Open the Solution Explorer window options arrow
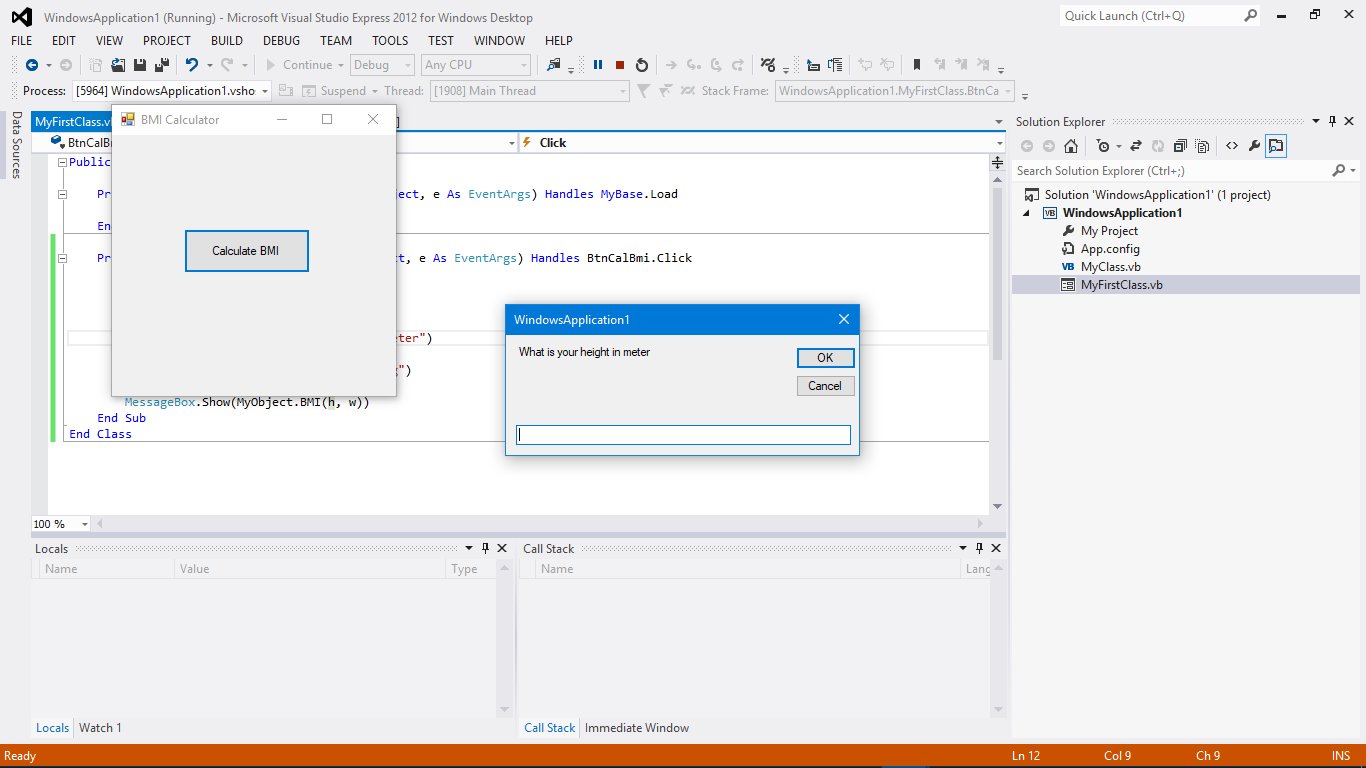Viewport: 1366px width, 768px height. click(1317, 122)
